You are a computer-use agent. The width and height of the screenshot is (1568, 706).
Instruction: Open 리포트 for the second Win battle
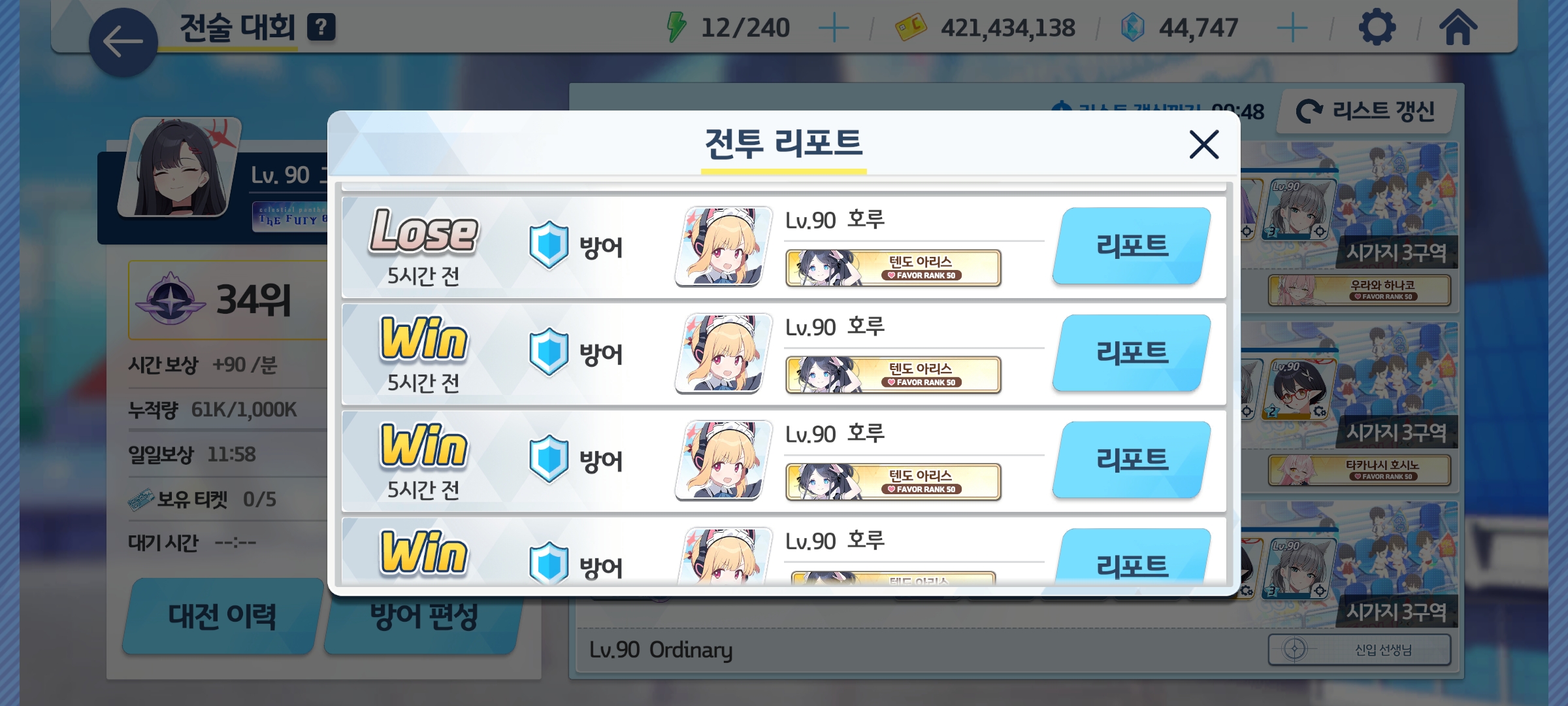coord(1132,460)
